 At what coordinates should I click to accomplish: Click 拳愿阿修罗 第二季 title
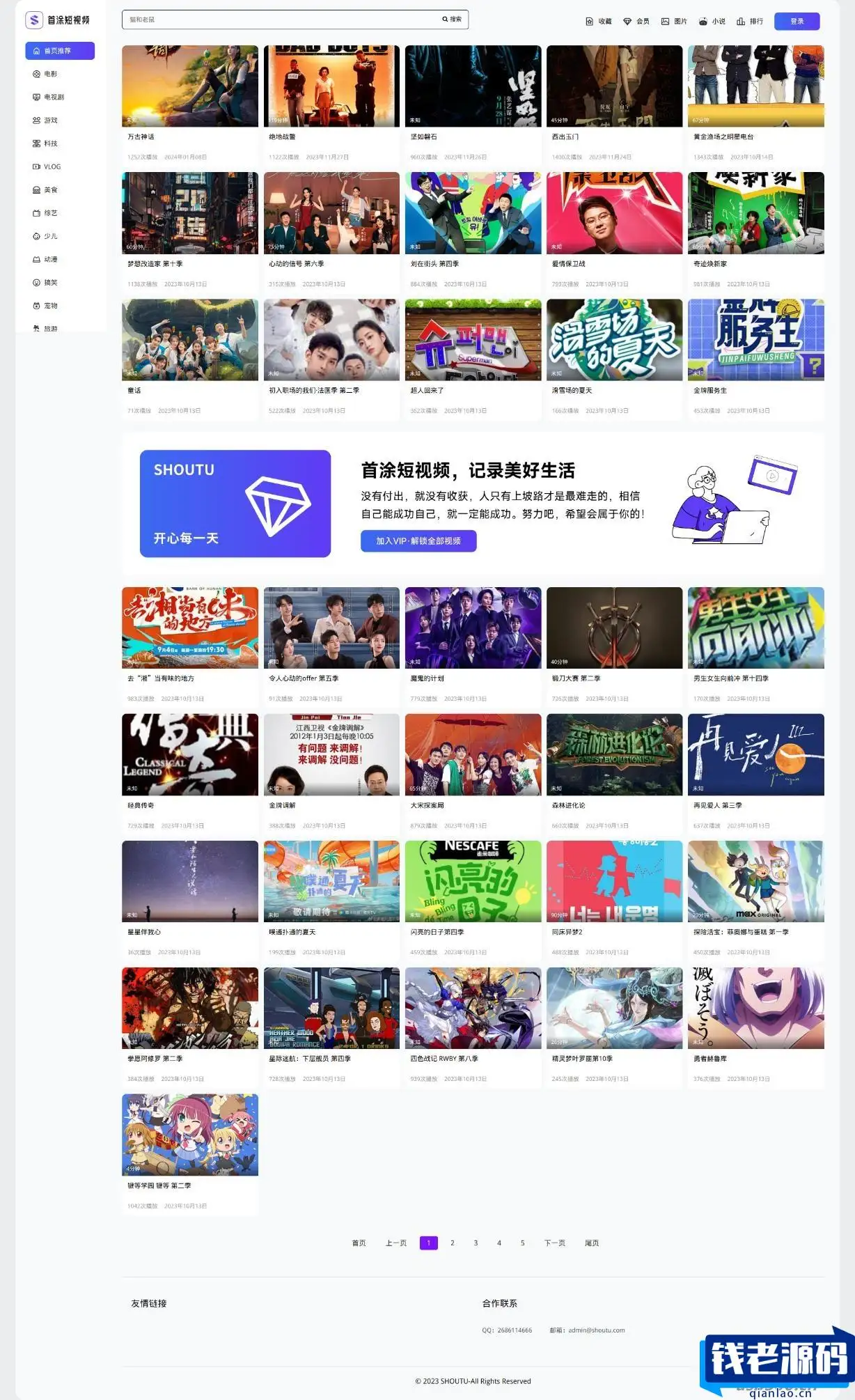tap(155, 1059)
